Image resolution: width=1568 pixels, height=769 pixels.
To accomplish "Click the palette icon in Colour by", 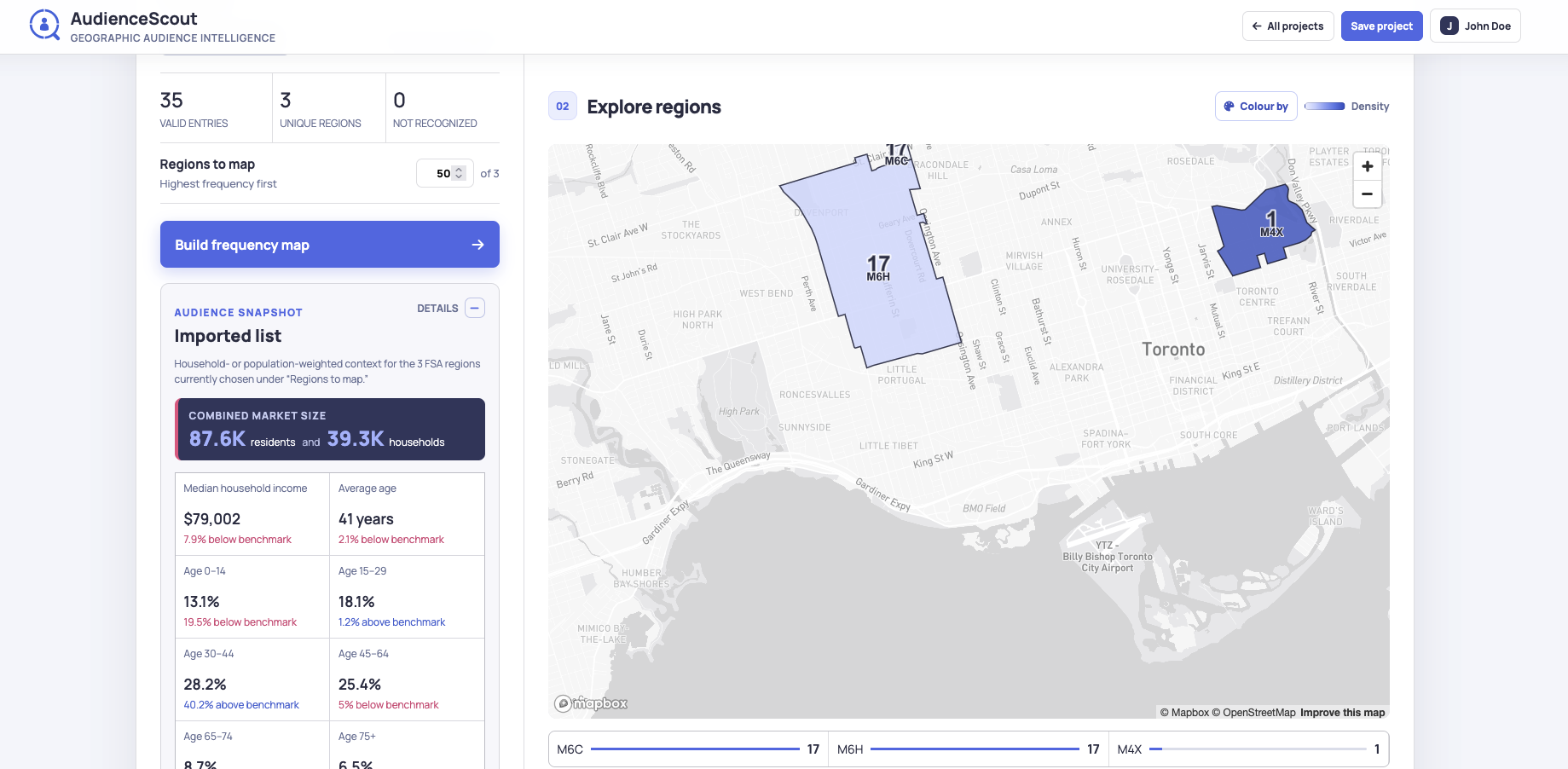I will click(1229, 107).
